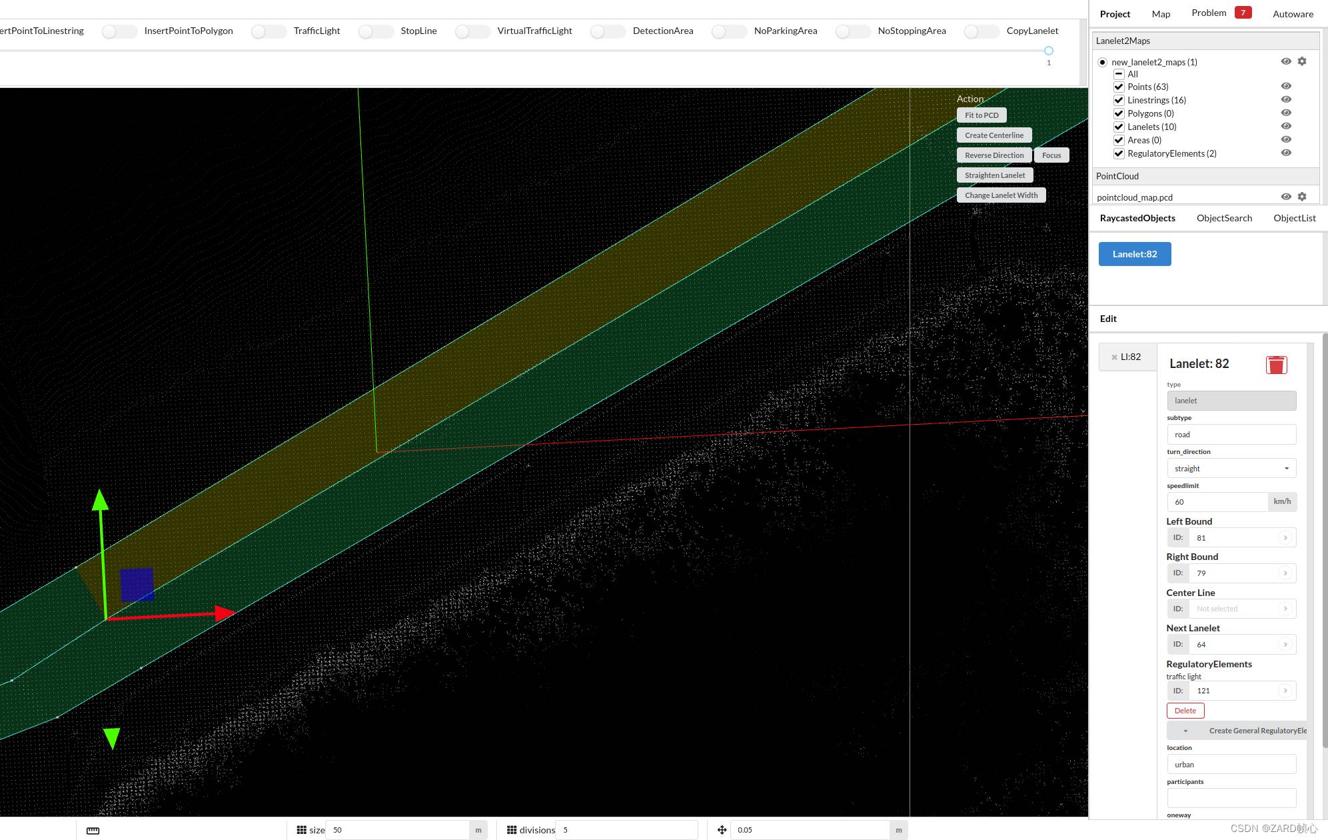Image resolution: width=1328 pixels, height=840 pixels.
Task: Close the LI:82 edit tab
Action: tap(1114, 357)
